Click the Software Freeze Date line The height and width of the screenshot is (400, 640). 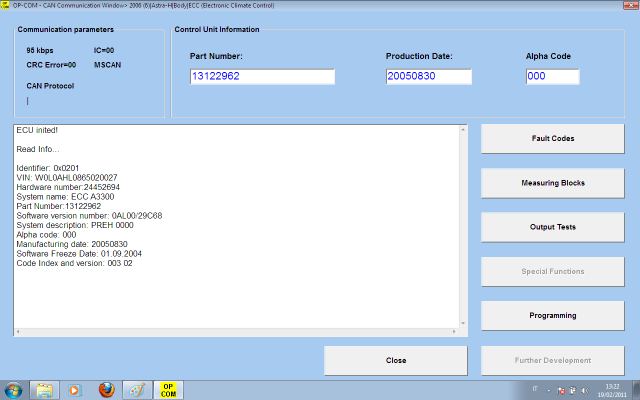(79, 254)
